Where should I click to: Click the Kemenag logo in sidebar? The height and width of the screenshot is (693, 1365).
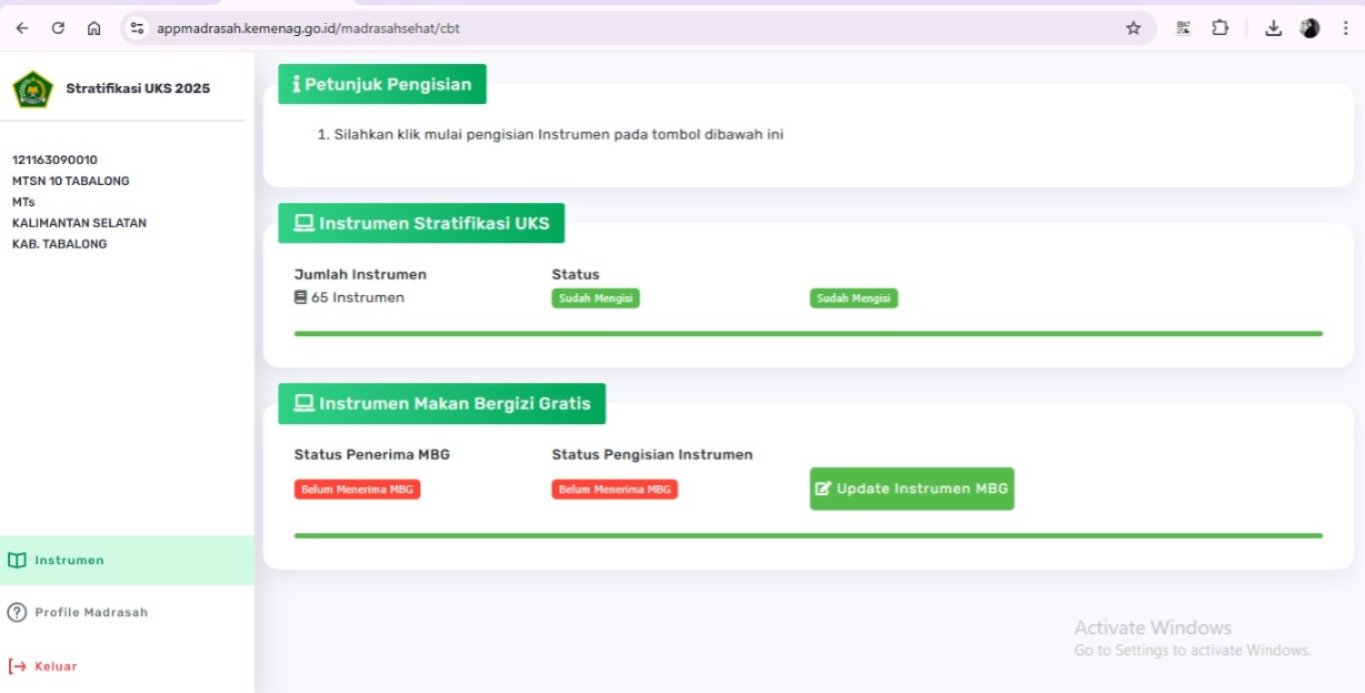[32, 89]
